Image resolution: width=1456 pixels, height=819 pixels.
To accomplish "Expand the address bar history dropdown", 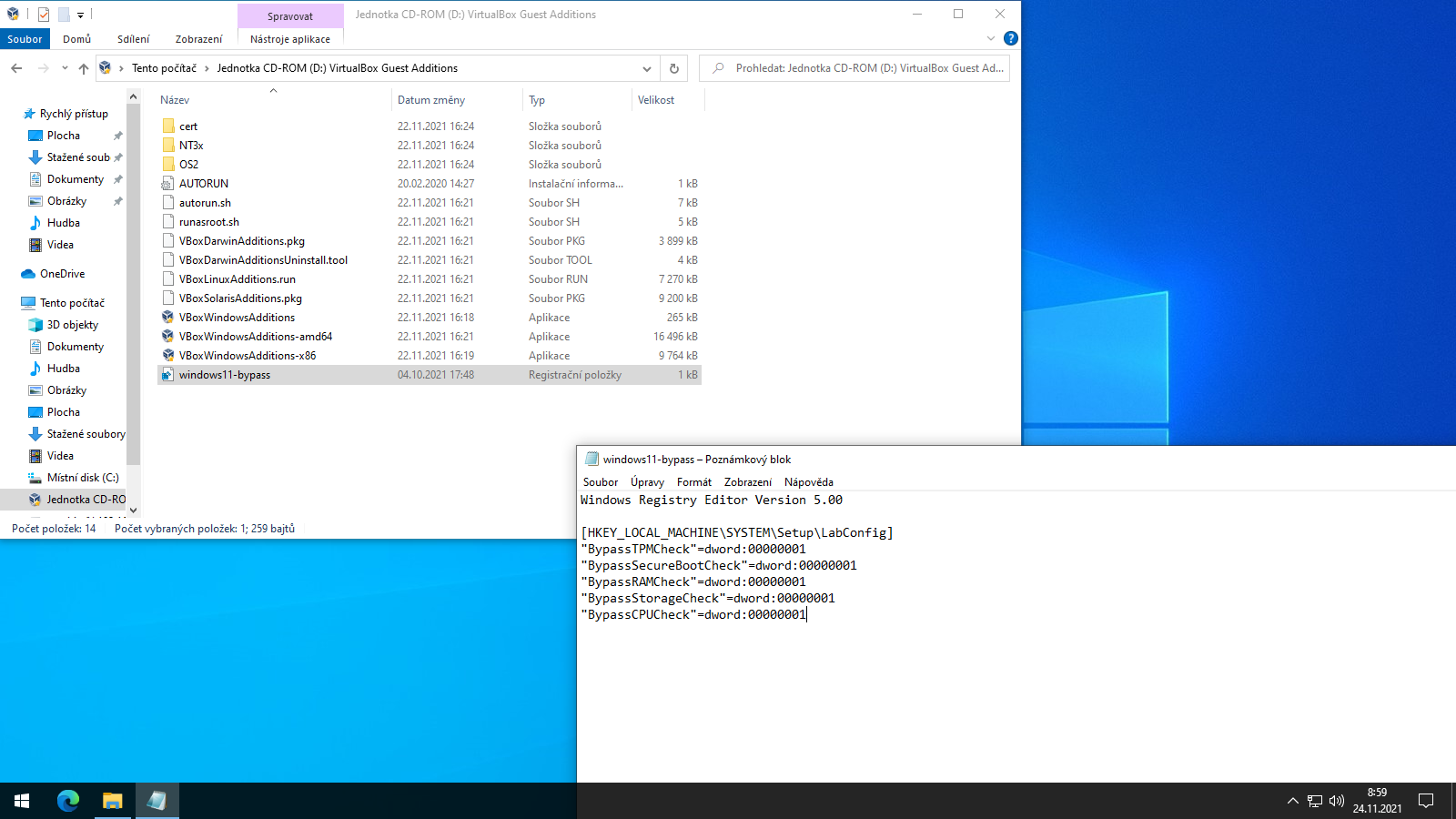I will (646, 68).
